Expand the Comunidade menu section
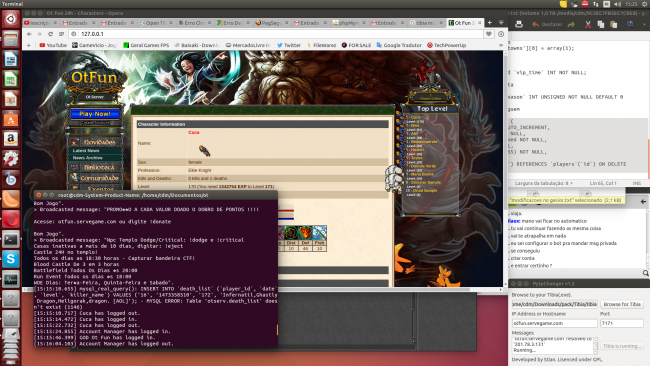 click(99, 178)
